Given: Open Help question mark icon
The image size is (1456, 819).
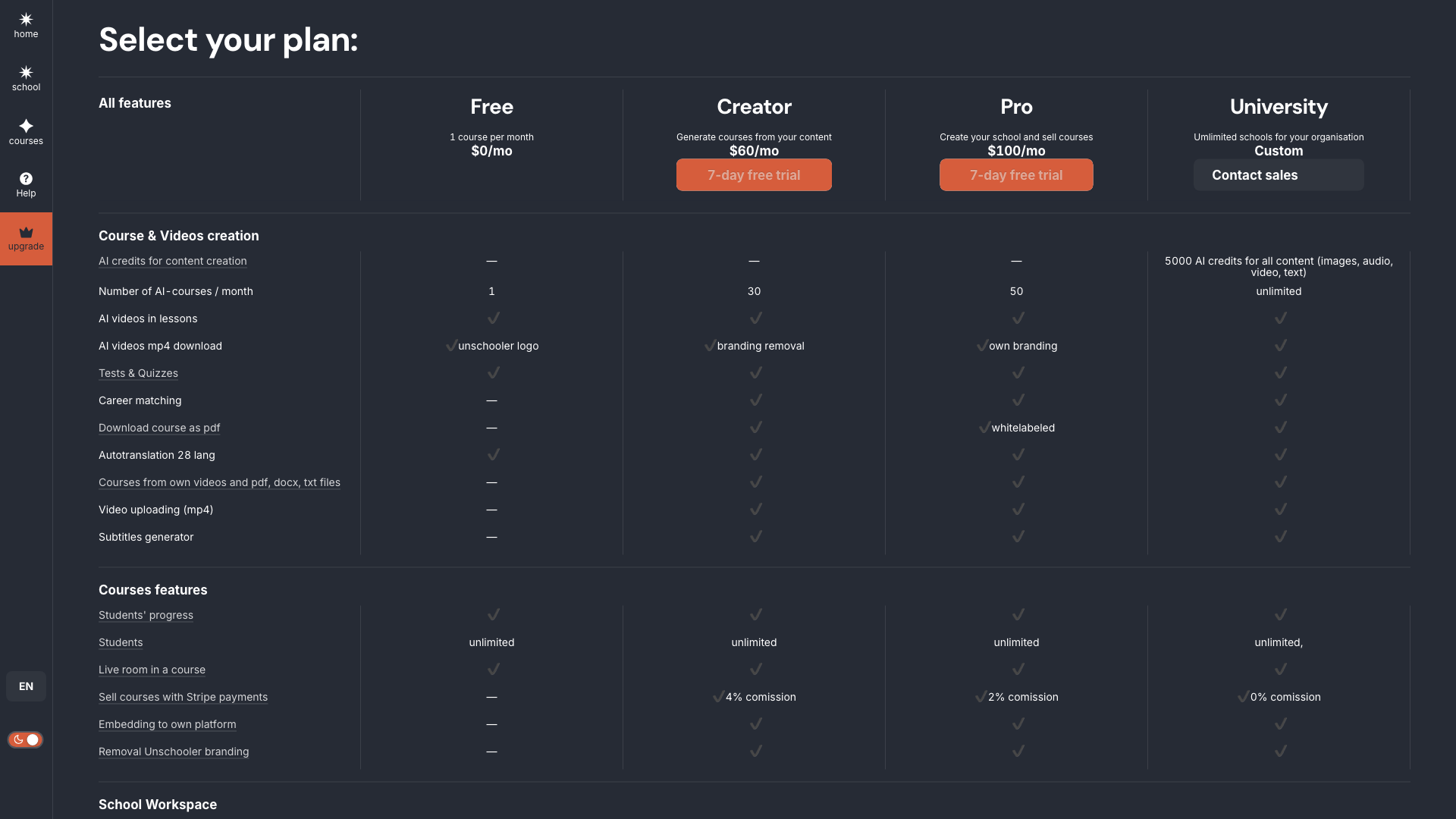Looking at the screenshot, I should point(26,179).
